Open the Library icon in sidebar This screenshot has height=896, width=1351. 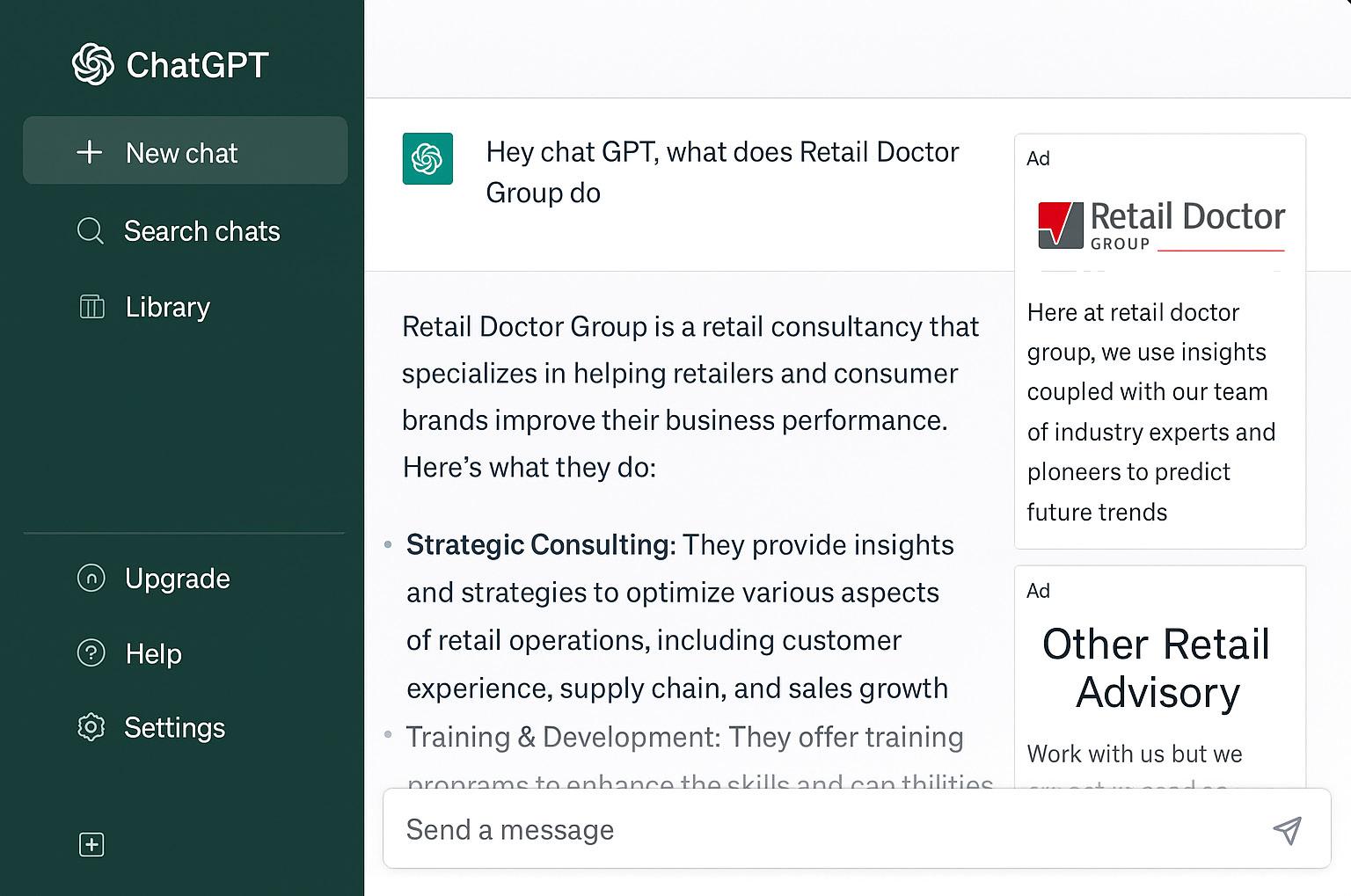click(91, 307)
